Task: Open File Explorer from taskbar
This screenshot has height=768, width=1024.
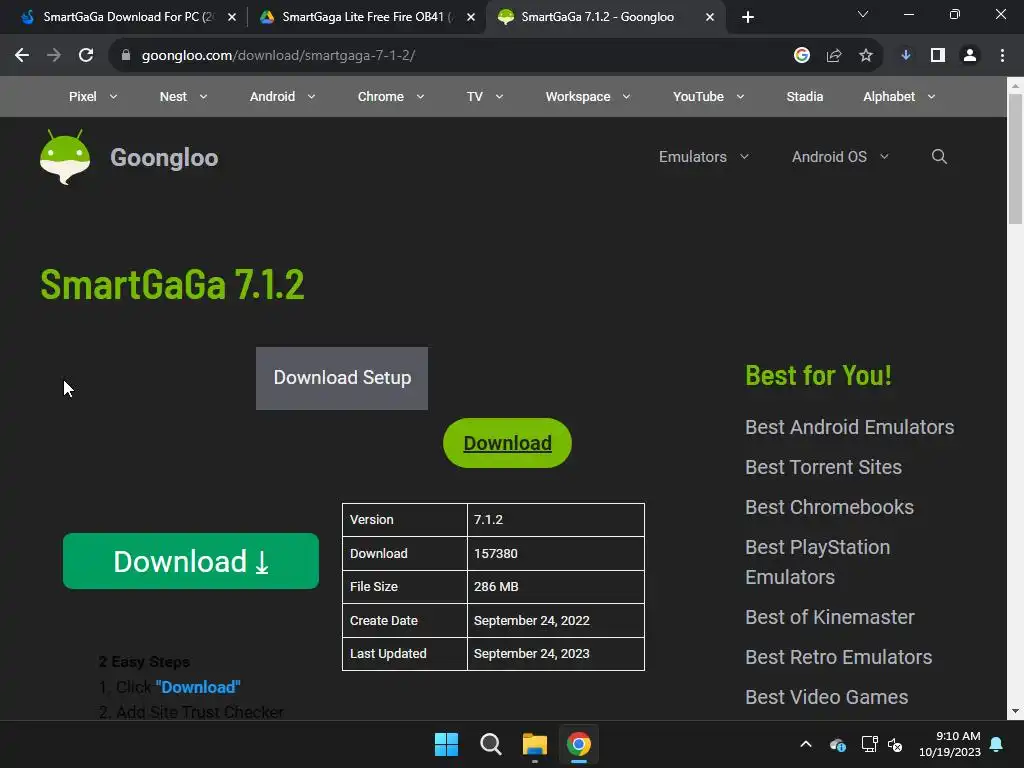Action: (x=535, y=744)
